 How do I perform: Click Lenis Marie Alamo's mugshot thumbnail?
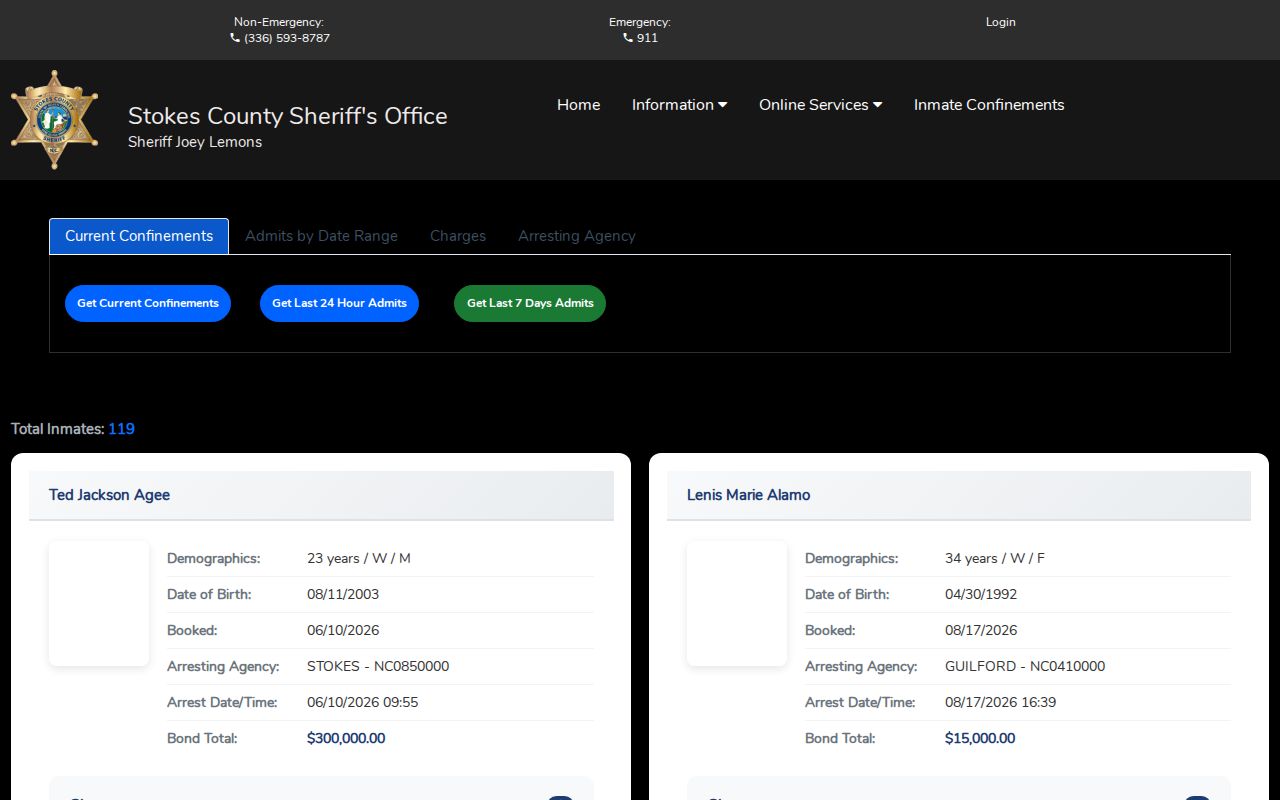click(737, 603)
